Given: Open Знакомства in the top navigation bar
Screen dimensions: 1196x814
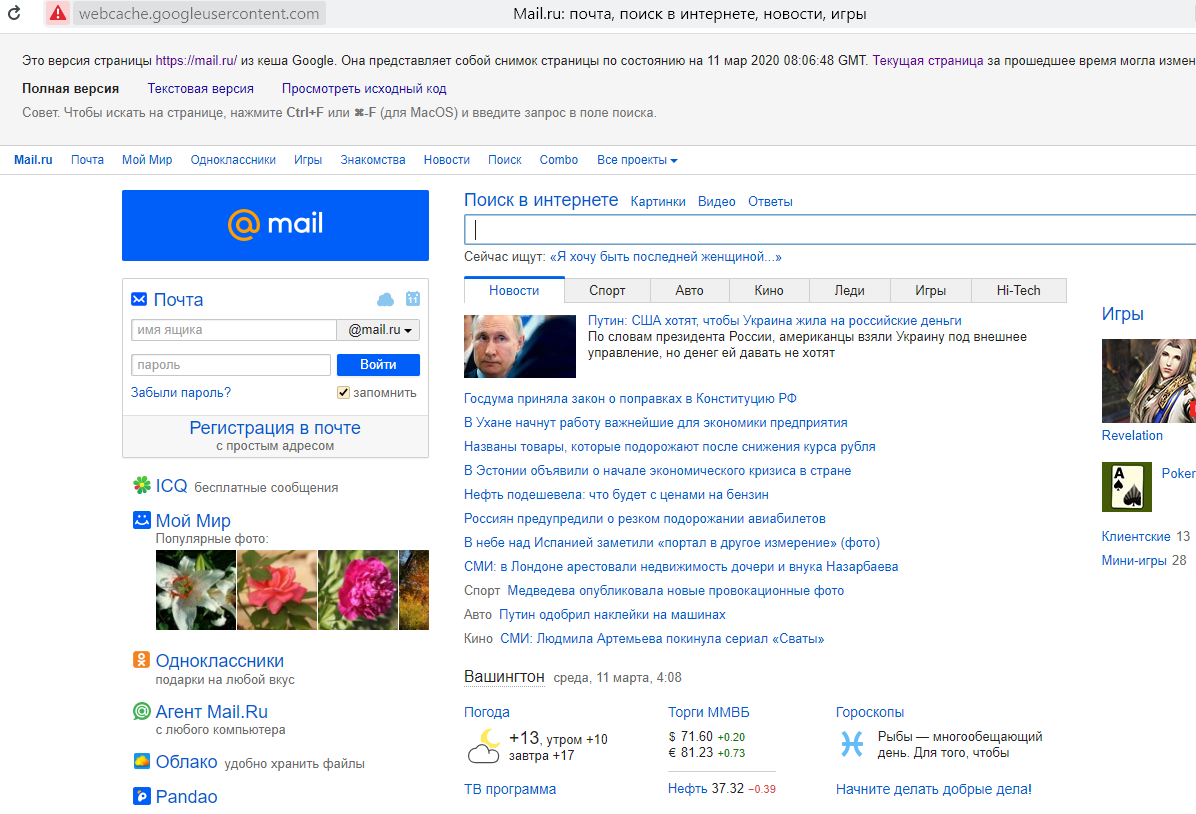Looking at the screenshot, I should [x=373, y=159].
